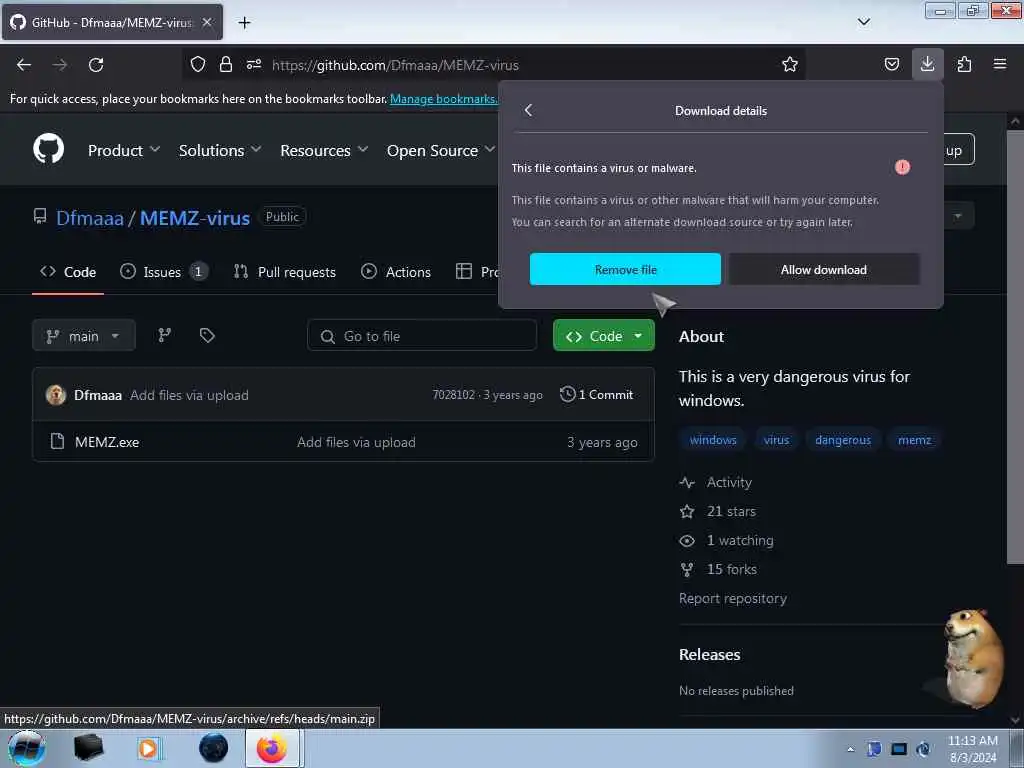Image resolution: width=1024 pixels, height=768 pixels.
Task: View tags icon
Action: tap(207, 335)
